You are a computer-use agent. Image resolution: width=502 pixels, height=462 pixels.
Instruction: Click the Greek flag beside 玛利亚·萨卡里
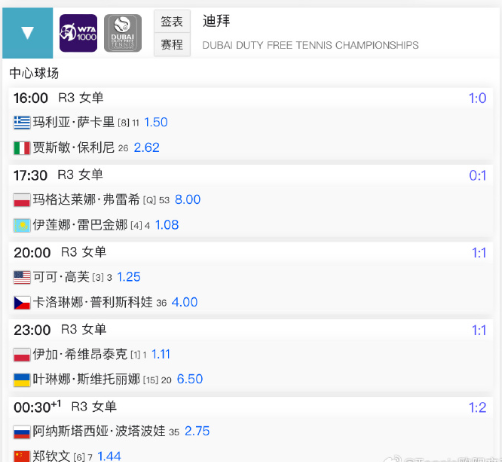point(22,122)
